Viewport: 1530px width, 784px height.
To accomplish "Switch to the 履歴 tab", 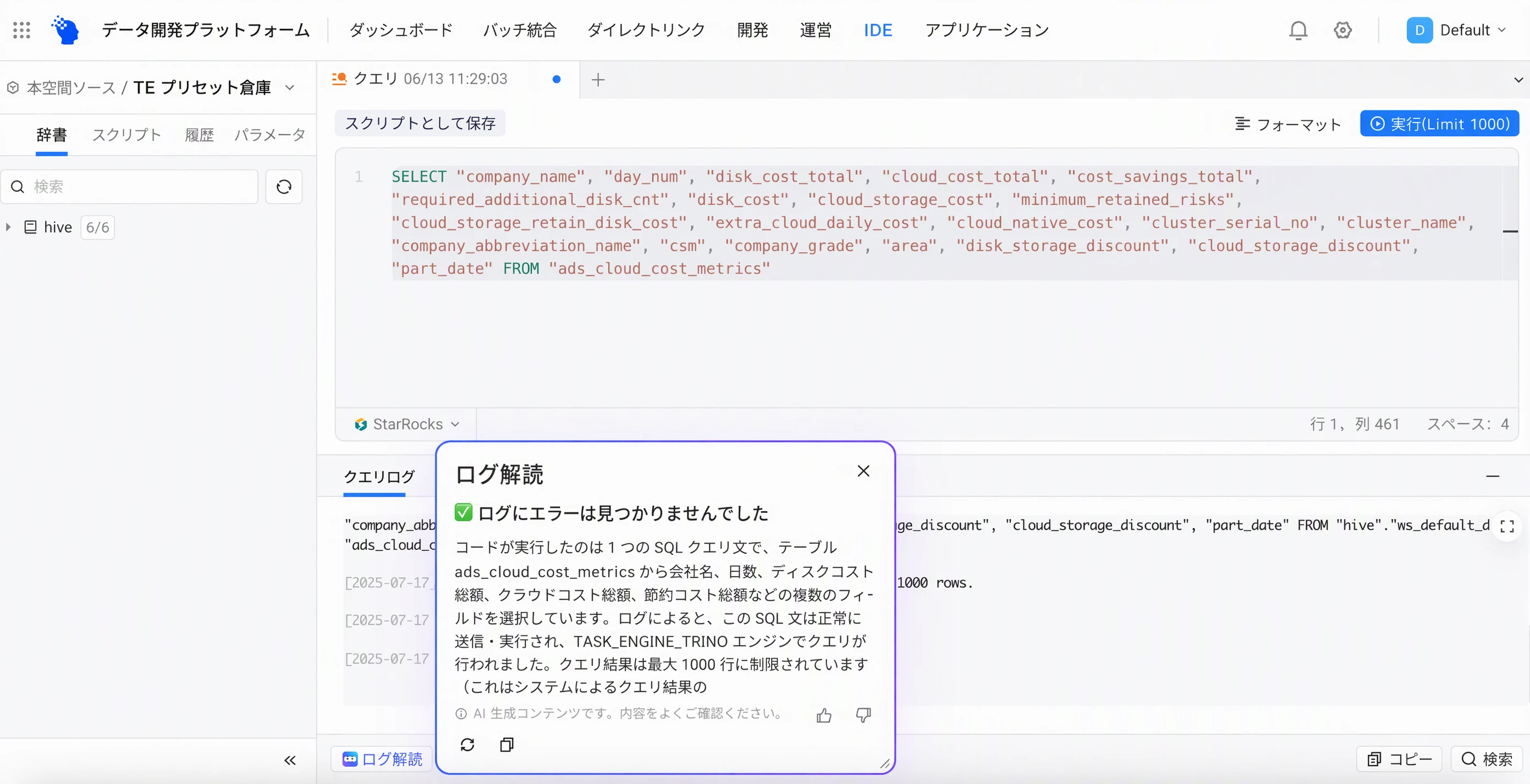I will [x=199, y=135].
